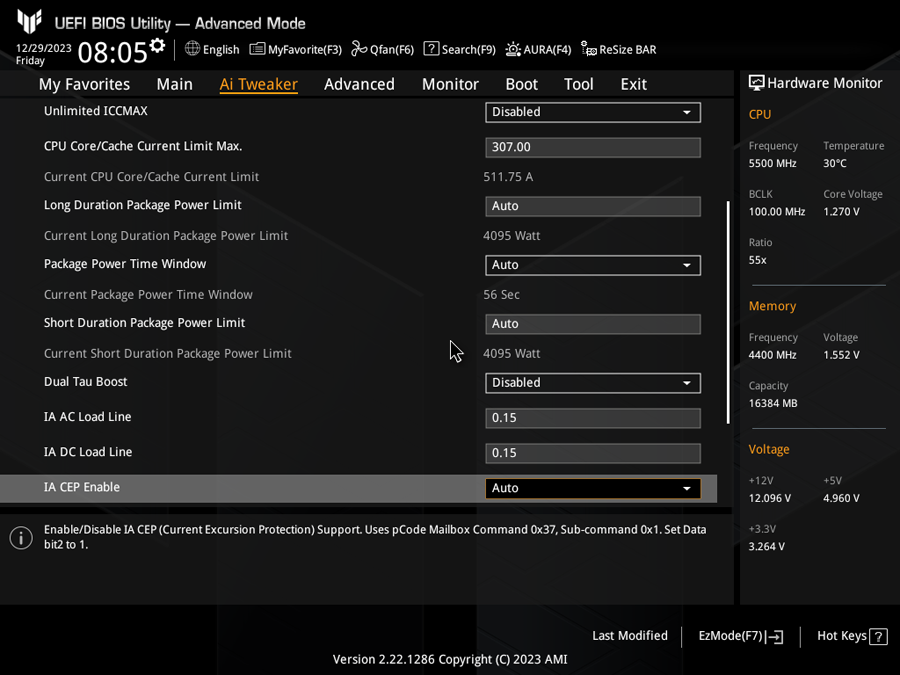Click the Qfan(F6) label
The width and height of the screenshot is (900, 675).
(392, 50)
